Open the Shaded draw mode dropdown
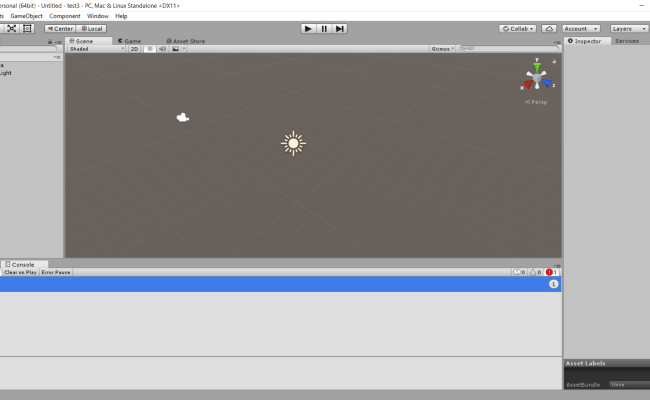 click(97, 49)
